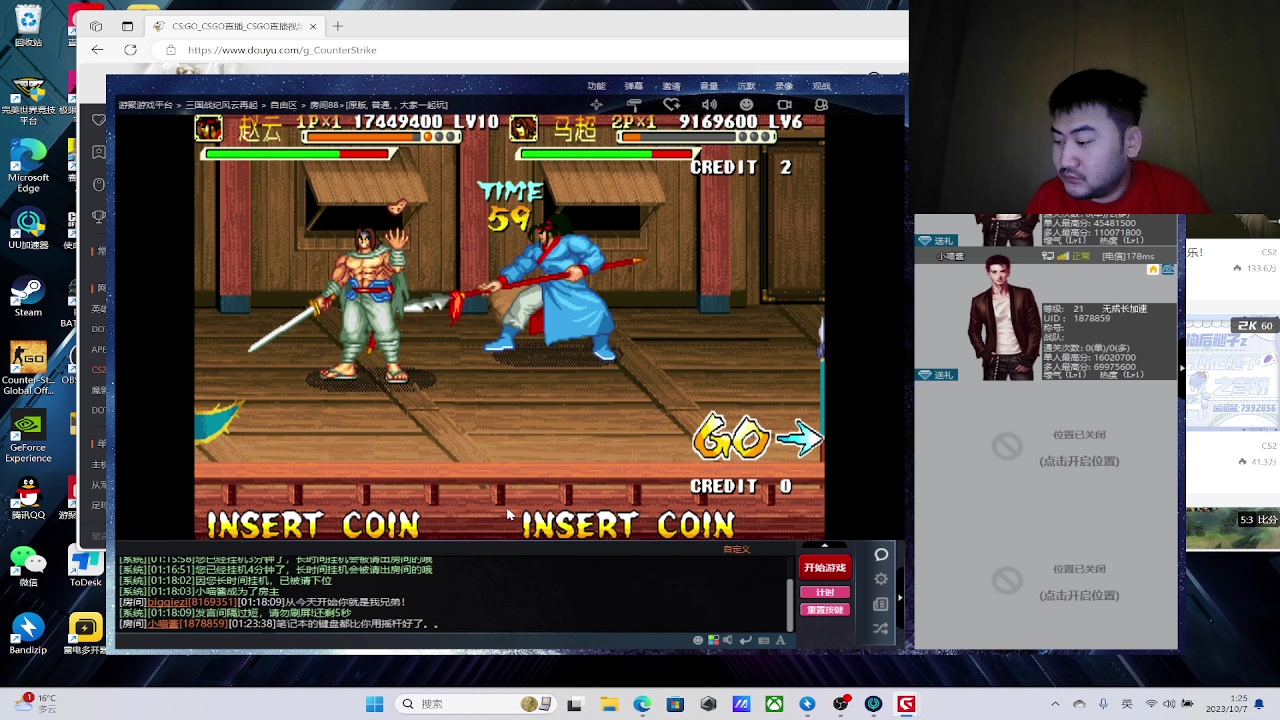Click the chat bubble icon beside 开始游戏
Viewport: 1280px width, 720px height.
point(881,554)
